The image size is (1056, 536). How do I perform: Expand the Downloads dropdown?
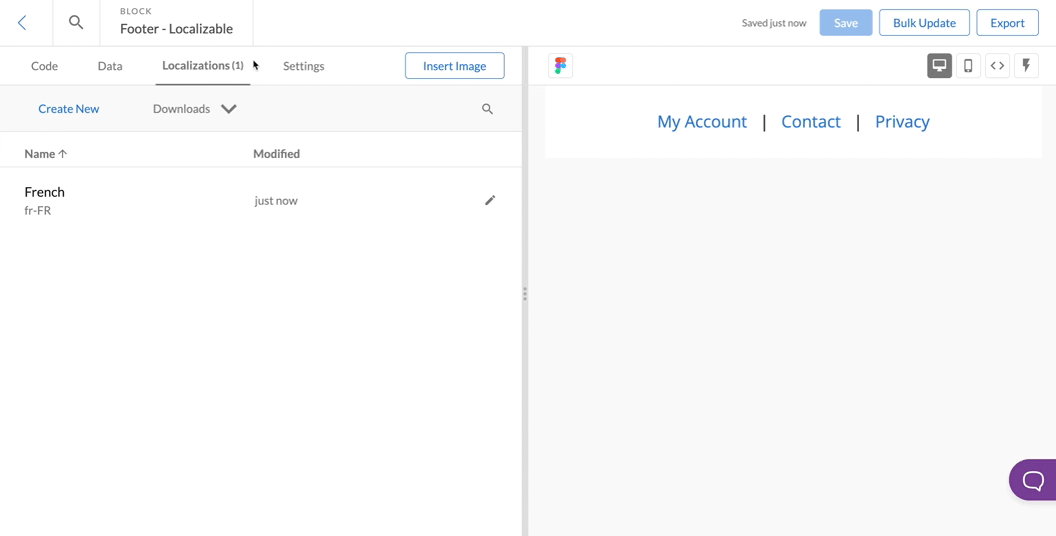click(195, 108)
